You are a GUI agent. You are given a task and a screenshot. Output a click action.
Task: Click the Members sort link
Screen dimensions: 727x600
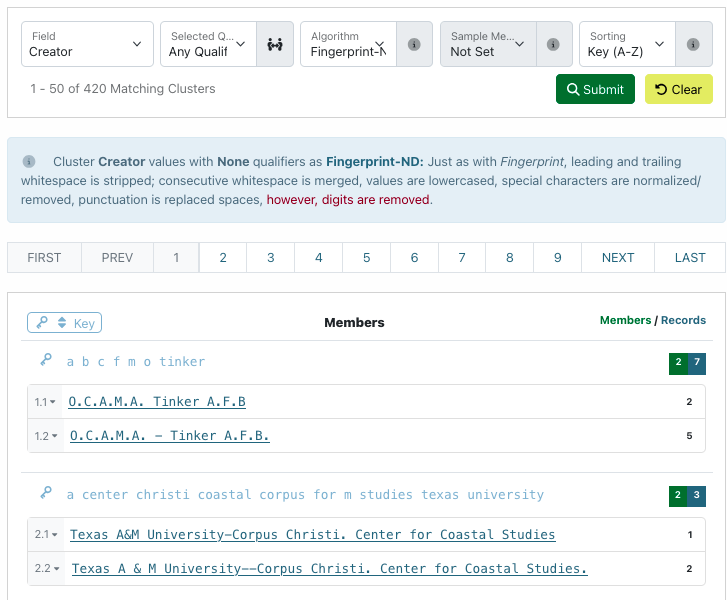(625, 320)
